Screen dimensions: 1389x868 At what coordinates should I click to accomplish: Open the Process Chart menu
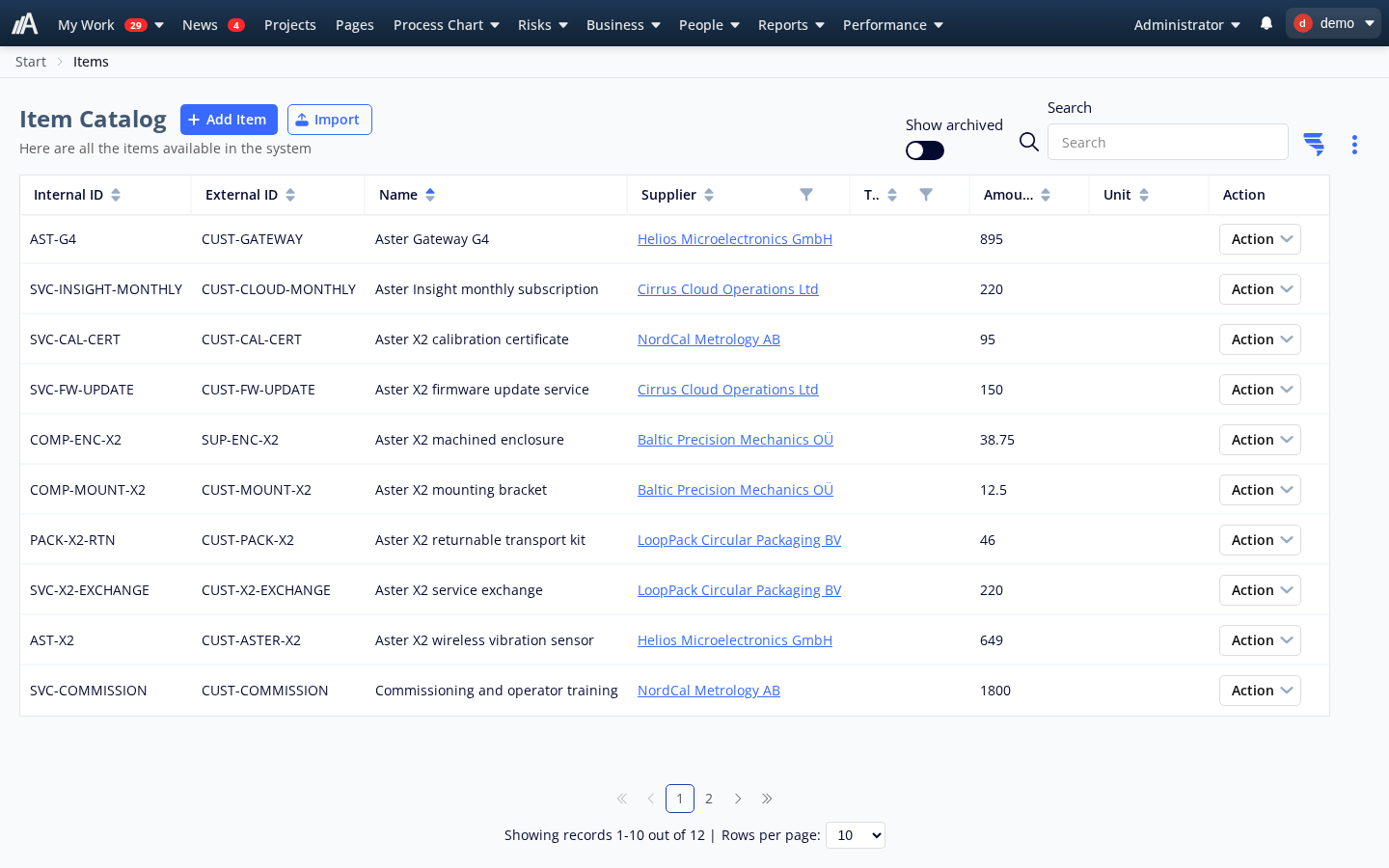pos(447,25)
